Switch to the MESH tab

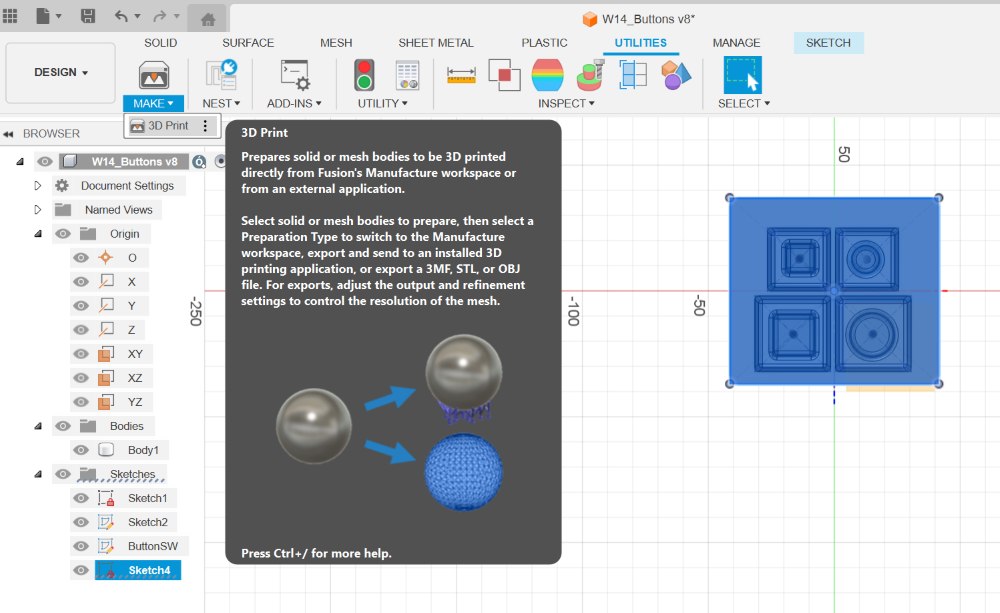[x=336, y=43]
